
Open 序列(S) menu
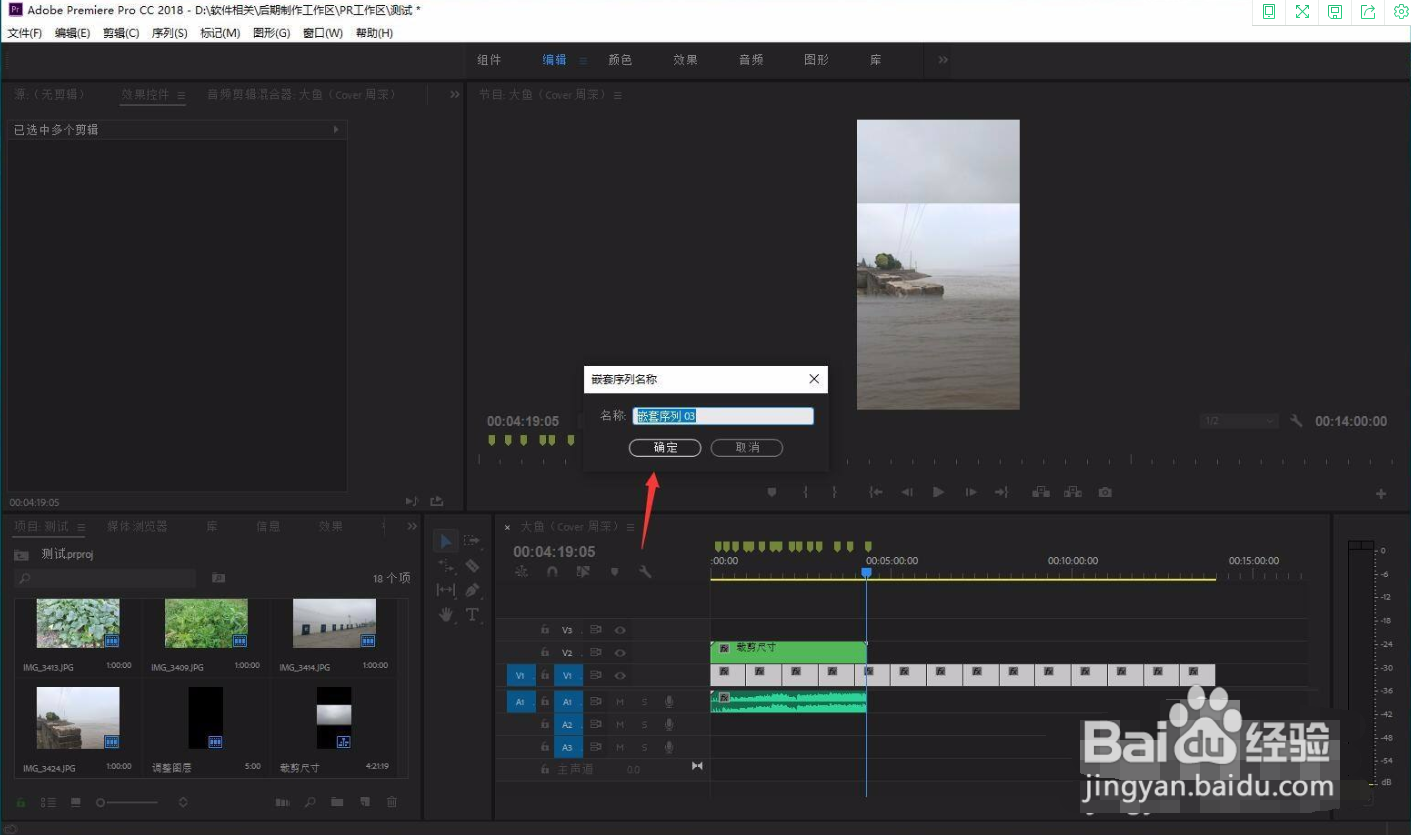point(169,33)
